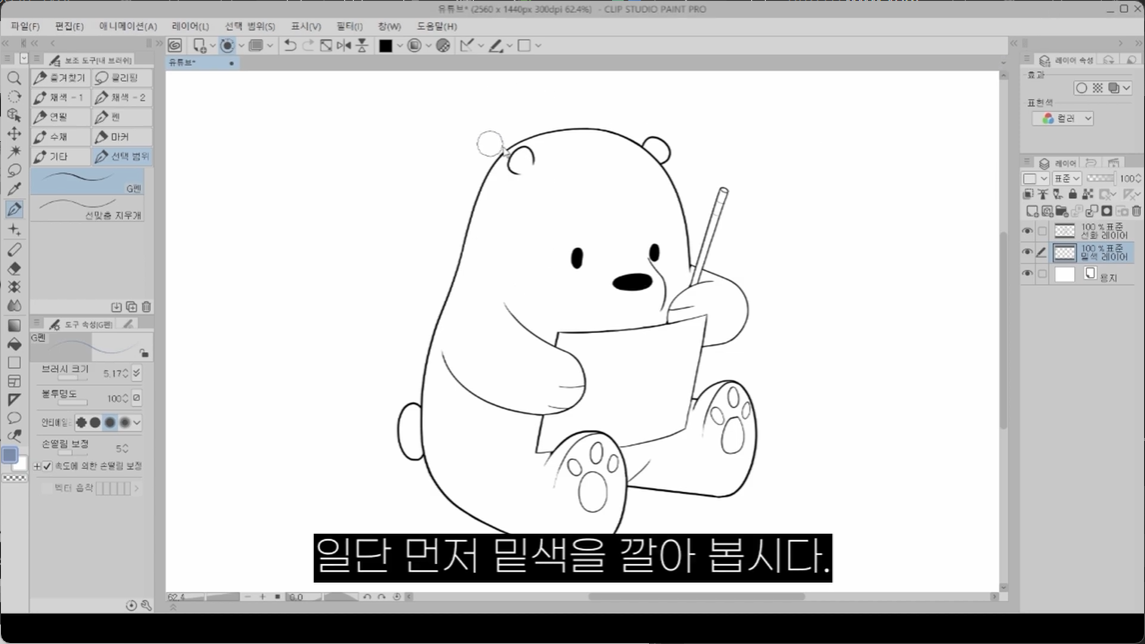This screenshot has width=1145, height=644.
Task: Toggle 속도에 의한 손떨림 보정 checkbox
Action: point(47,466)
